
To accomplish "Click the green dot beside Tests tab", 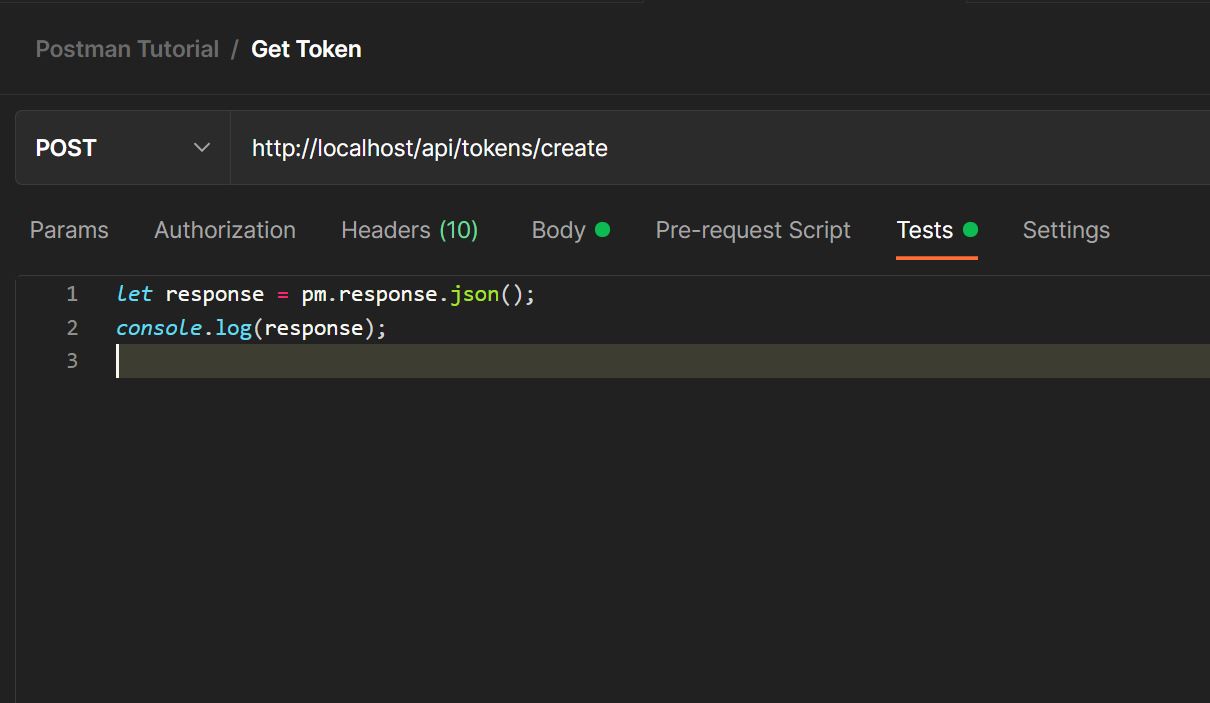I will pyautogui.click(x=968, y=229).
